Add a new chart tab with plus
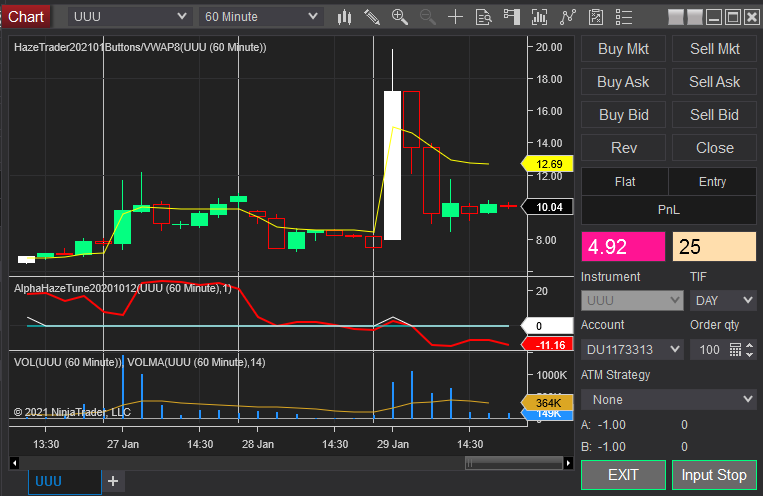This screenshot has width=763, height=496. (113, 481)
